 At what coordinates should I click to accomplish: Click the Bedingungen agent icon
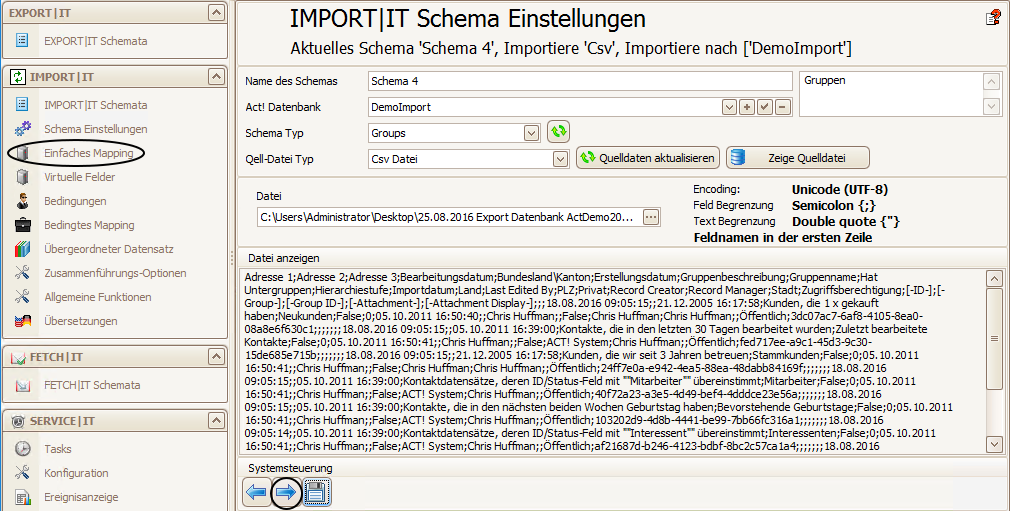click(23, 200)
